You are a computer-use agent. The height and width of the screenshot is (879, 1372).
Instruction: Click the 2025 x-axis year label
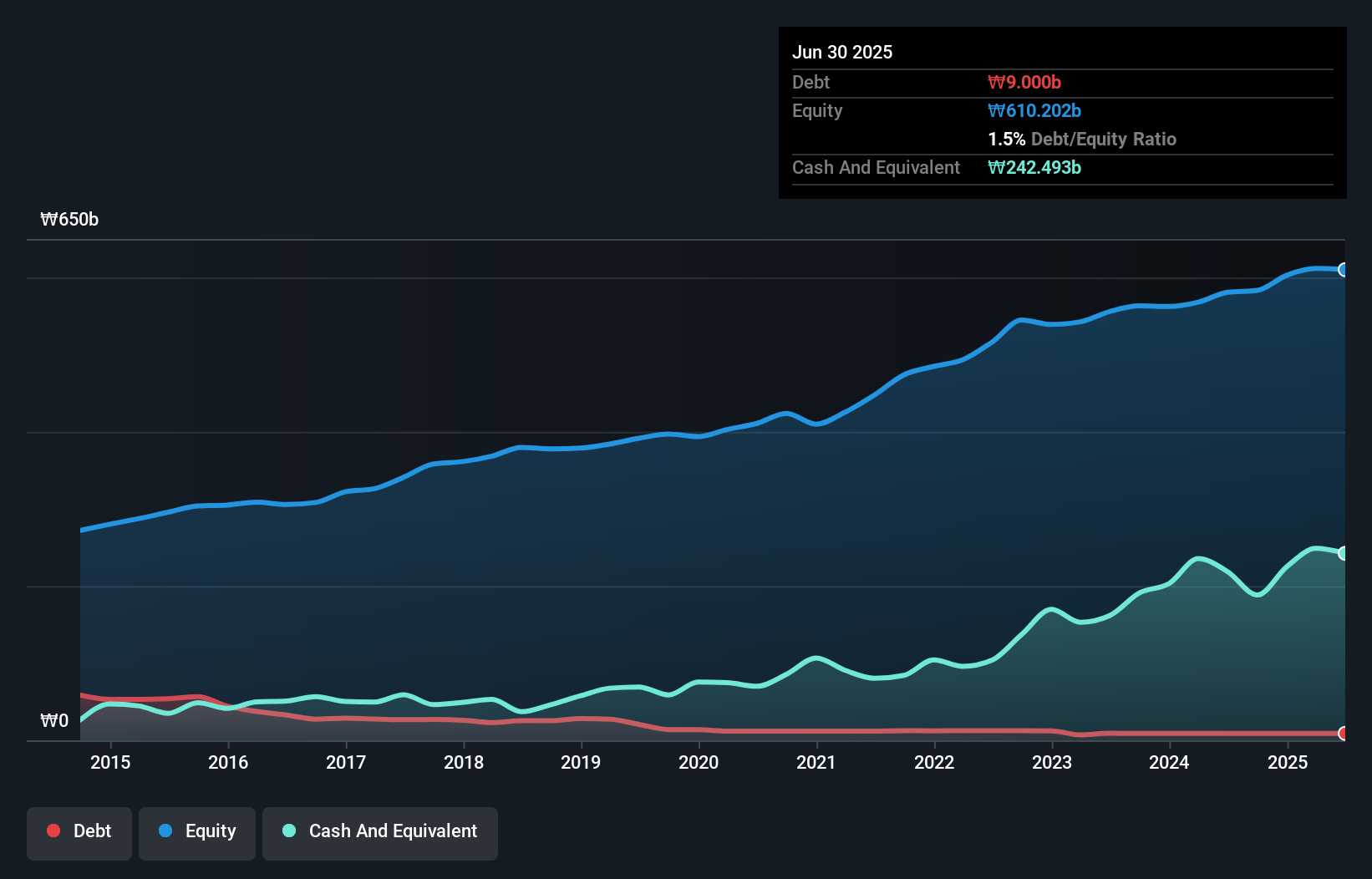pos(1287,762)
